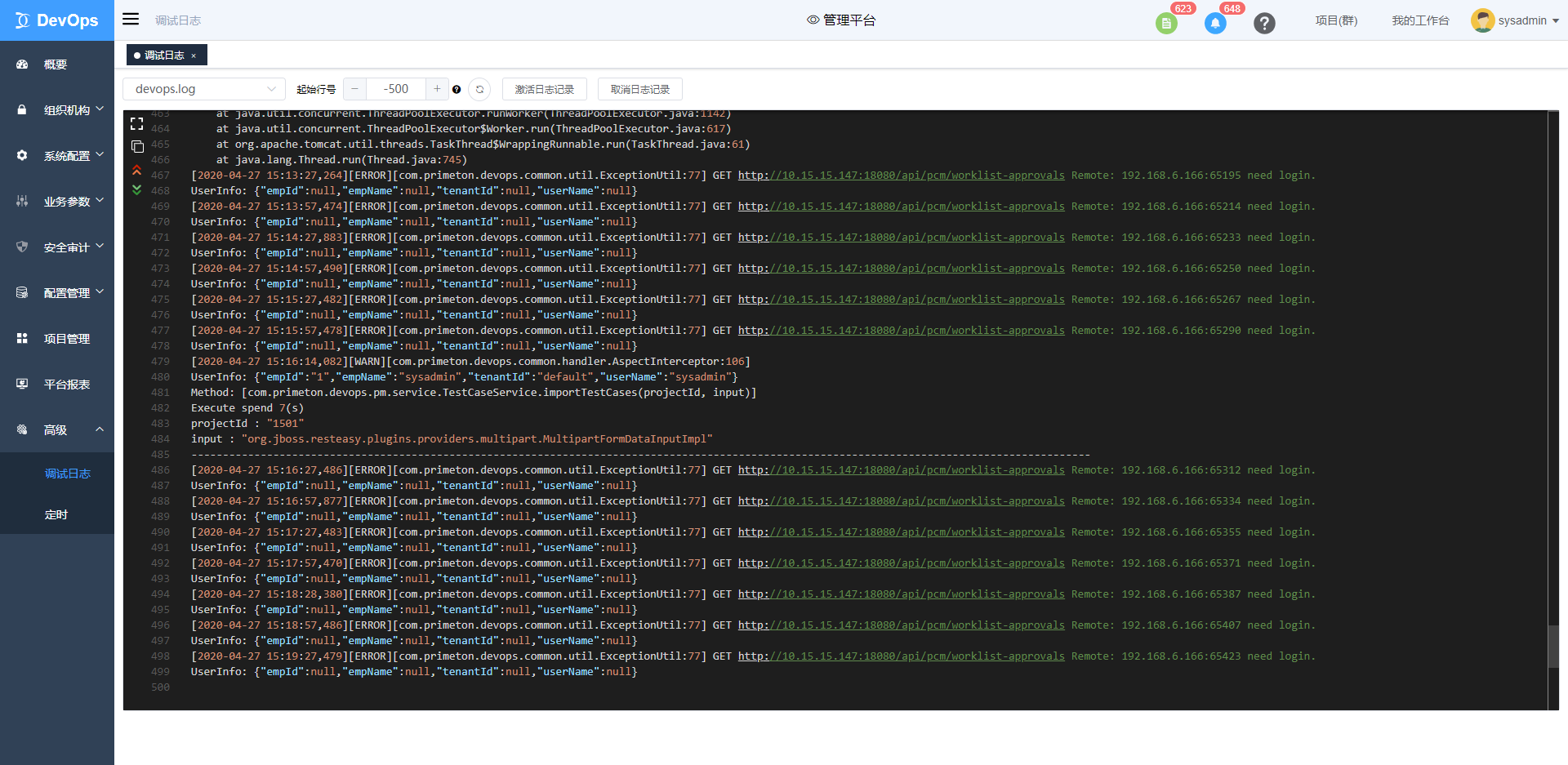Click the 概要 dashboard icon

tap(22, 64)
